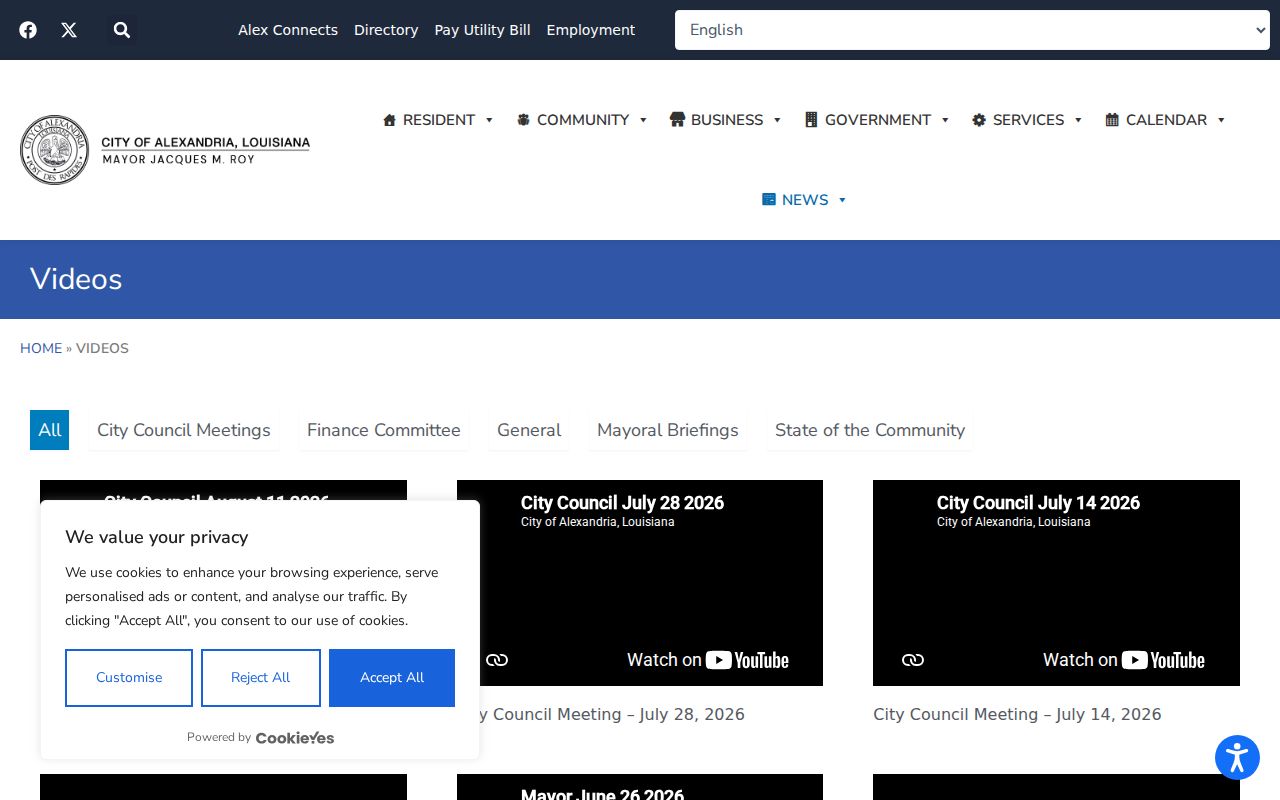The height and width of the screenshot is (800, 1280).
Task: Go to the Directory link
Action: [386, 30]
